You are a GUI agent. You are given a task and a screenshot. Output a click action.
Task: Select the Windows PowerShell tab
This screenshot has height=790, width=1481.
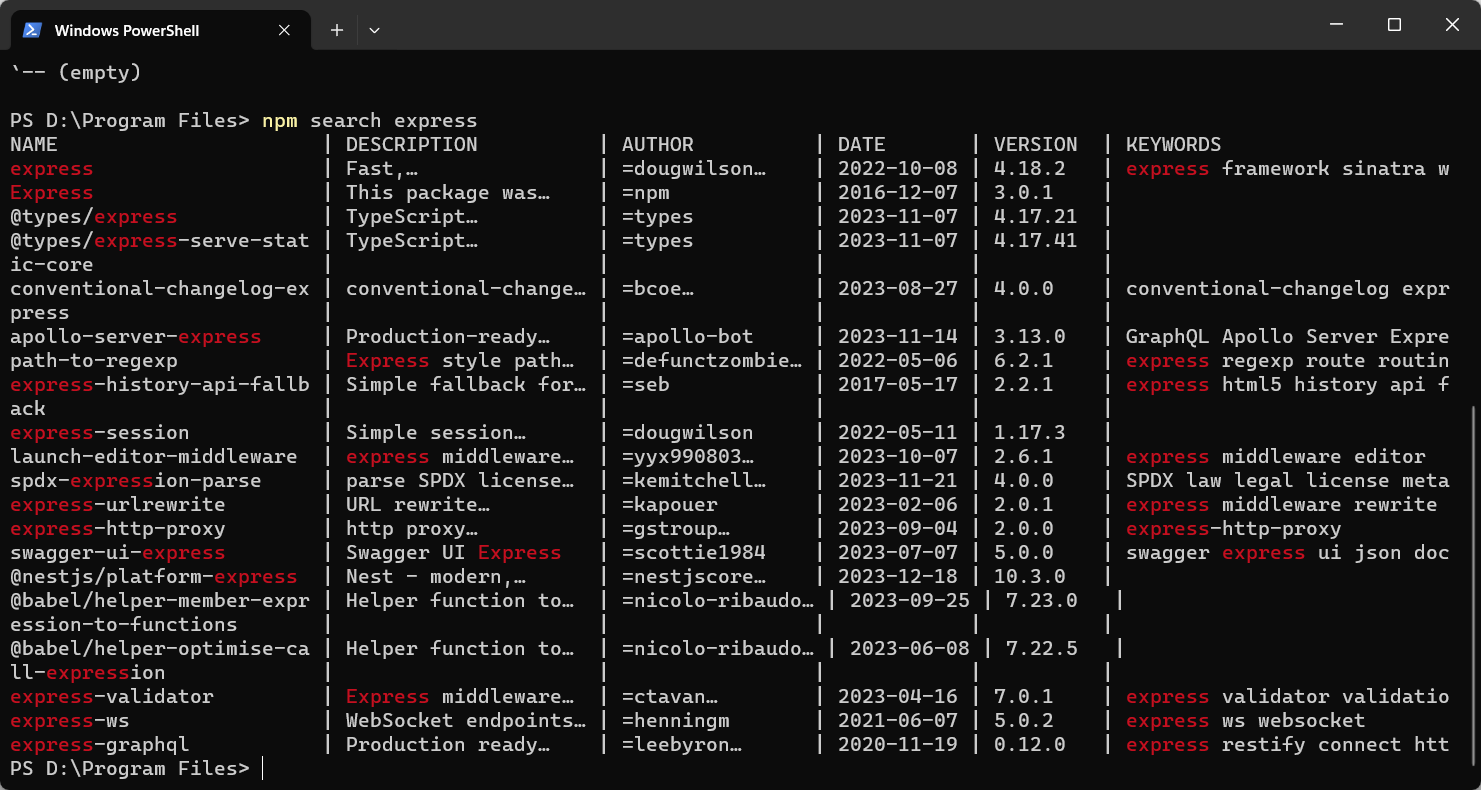160,30
